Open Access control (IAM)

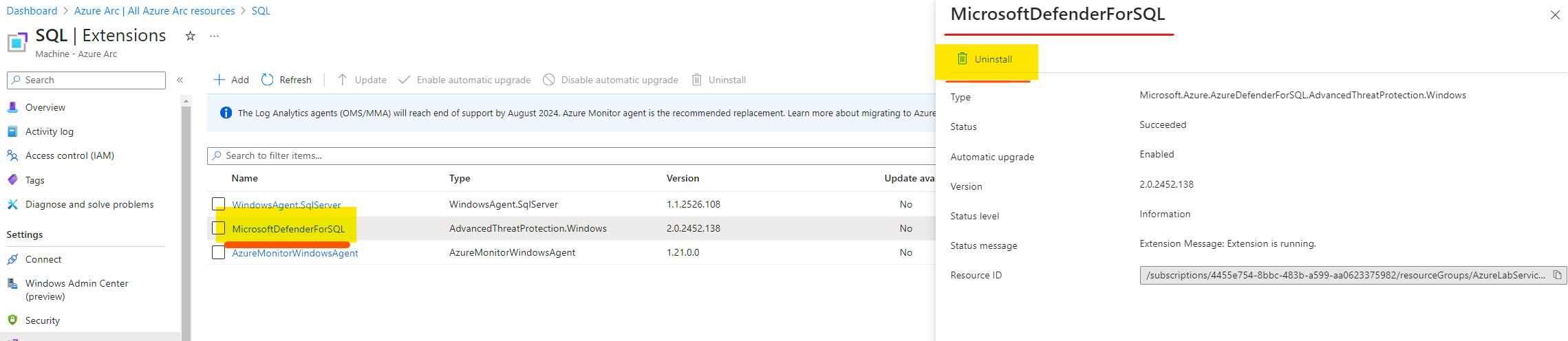(69, 155)
